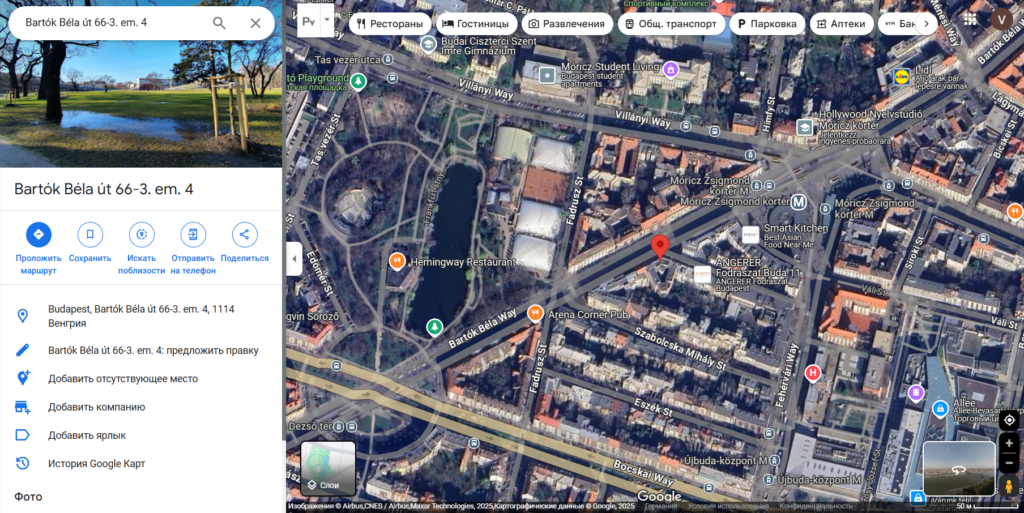
Task: Share the location with Поделиться
Action: tap(244, 243)
